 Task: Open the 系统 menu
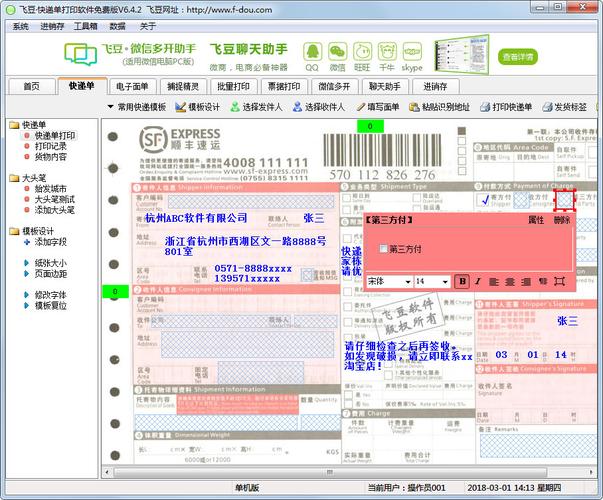pyautogui.click(x=21, y=26)
